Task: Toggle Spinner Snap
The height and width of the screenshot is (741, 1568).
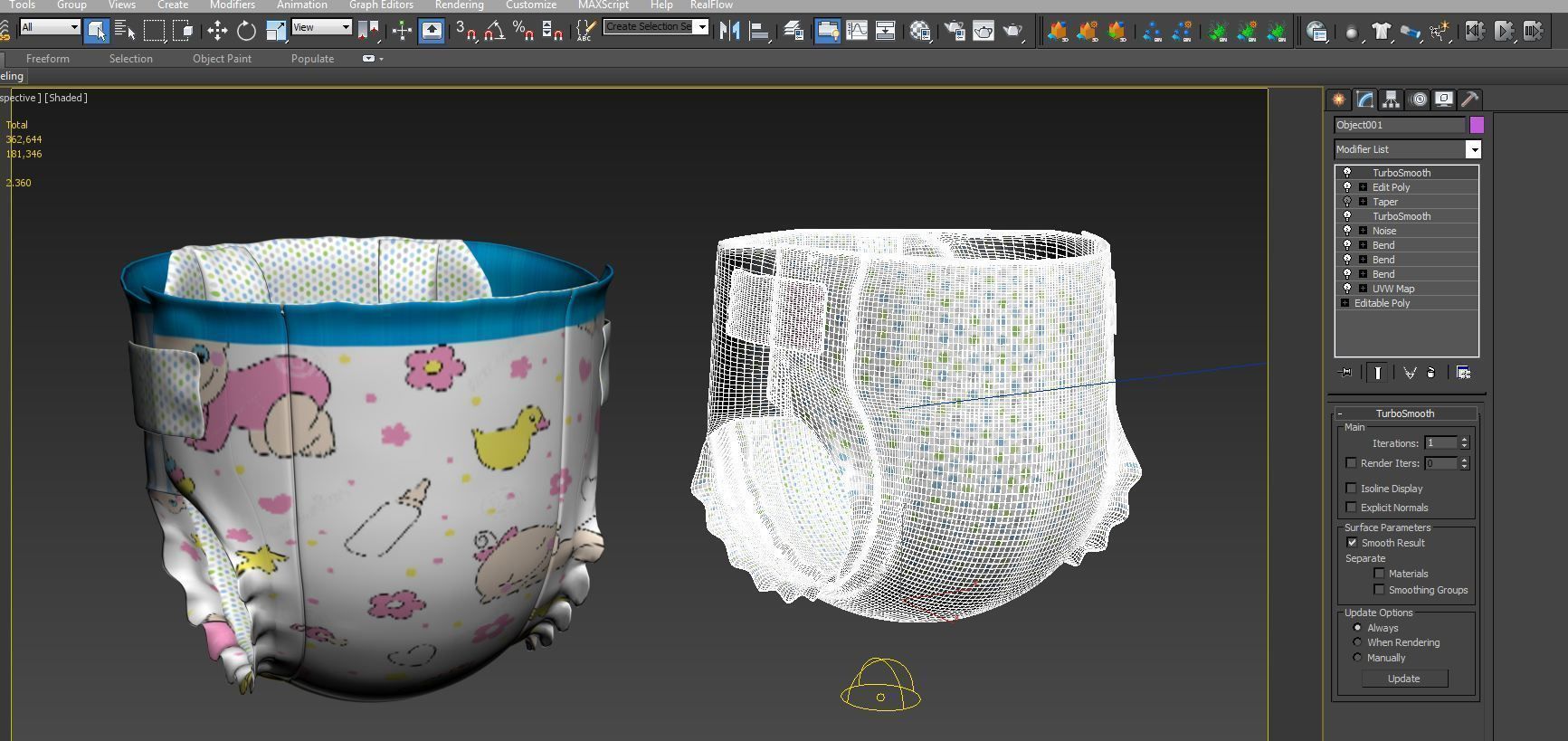Action: 552,31
